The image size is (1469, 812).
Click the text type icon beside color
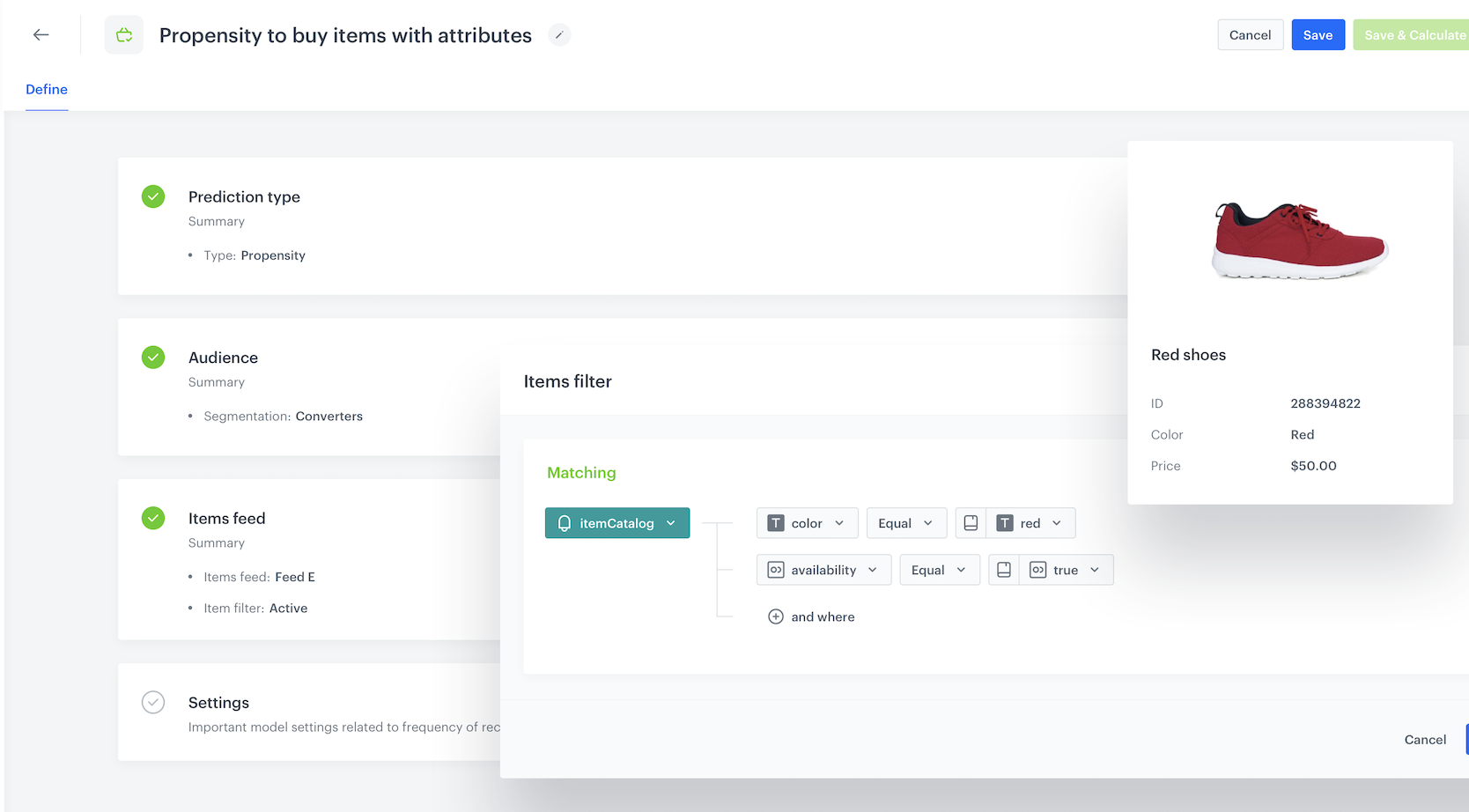click(x=776, y=523)
